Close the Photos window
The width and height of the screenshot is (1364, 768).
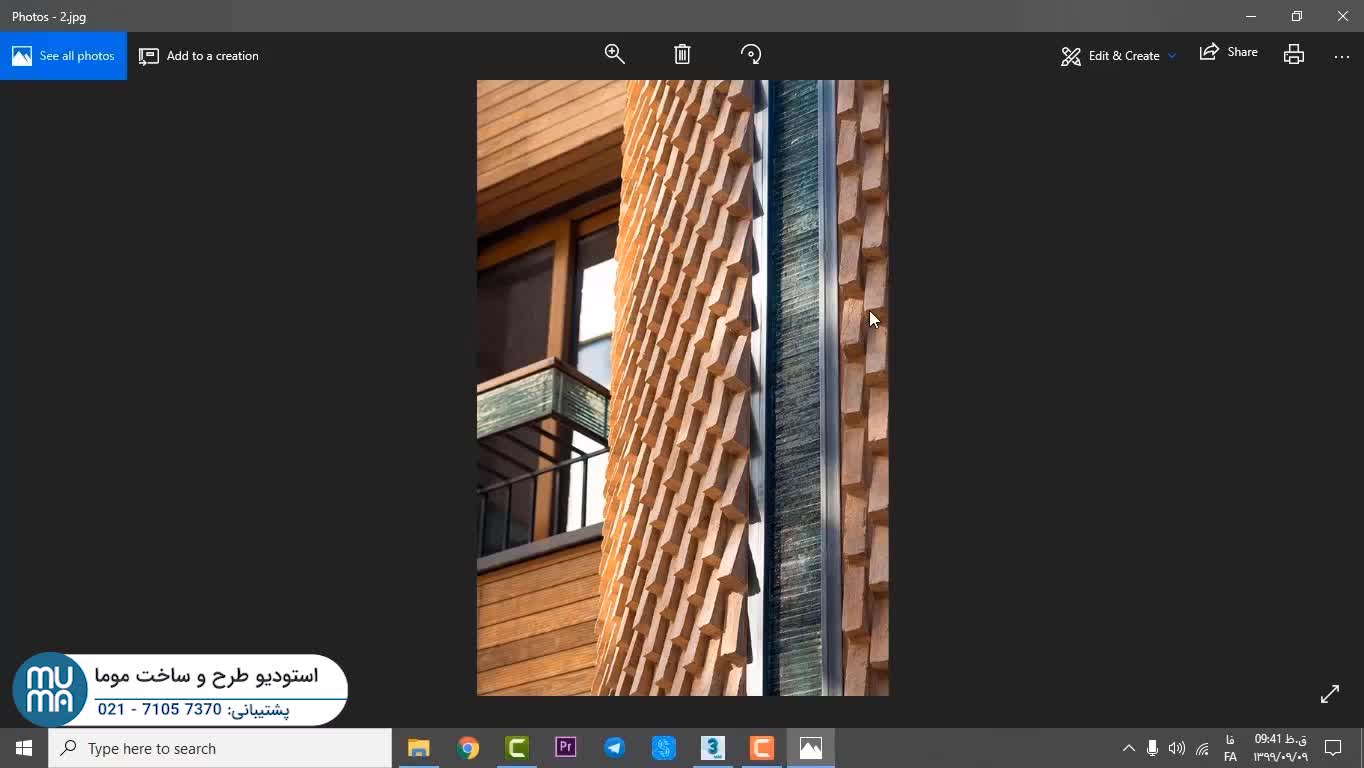click(x=1343, y=16)
